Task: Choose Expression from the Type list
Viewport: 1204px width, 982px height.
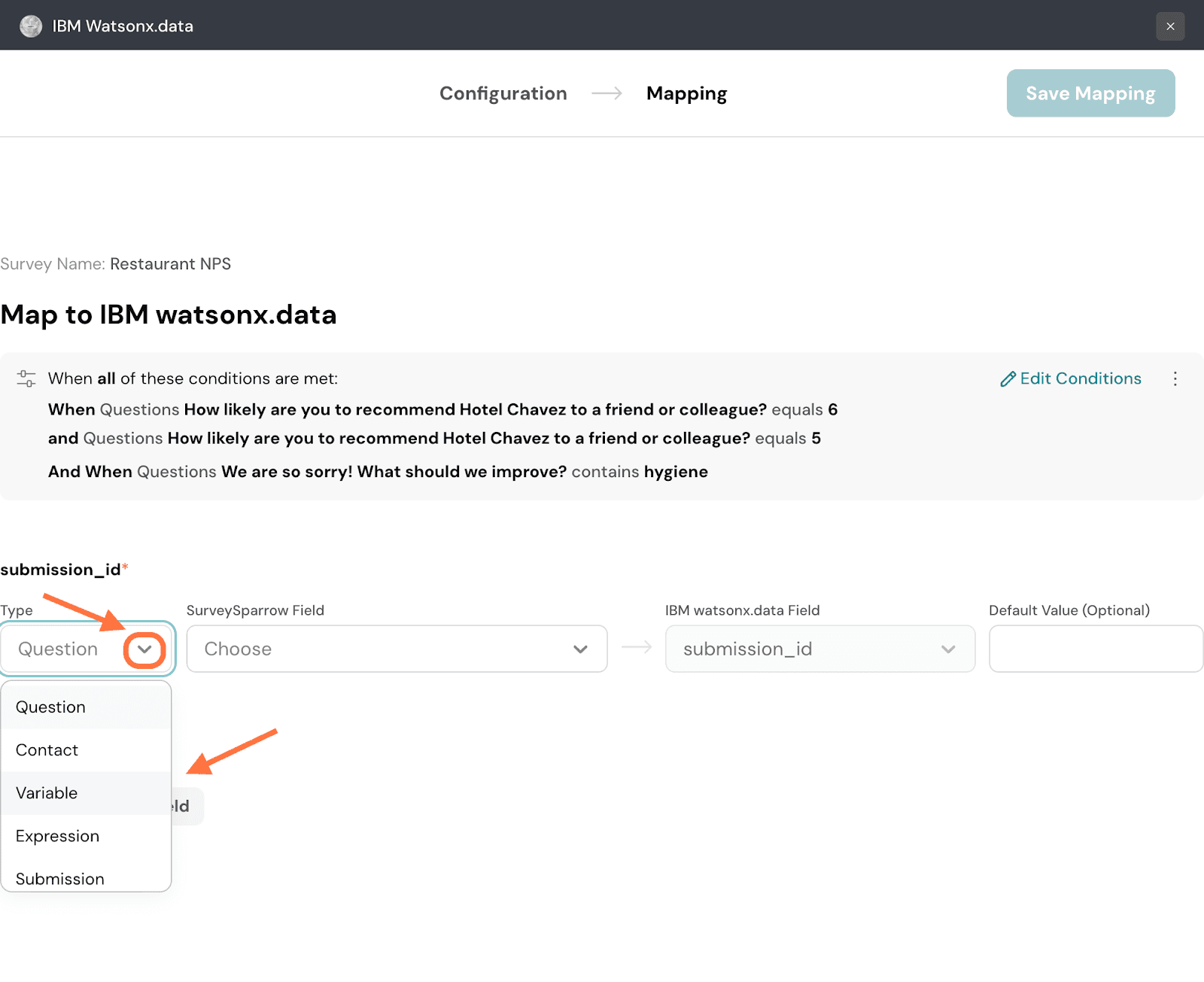Action: [57, 836]
